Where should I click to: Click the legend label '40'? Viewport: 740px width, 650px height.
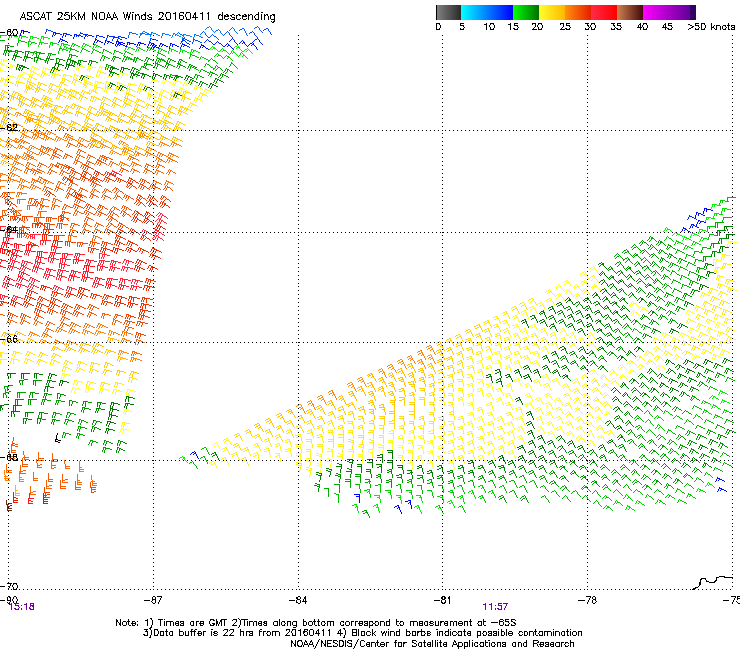pos(642,27)
